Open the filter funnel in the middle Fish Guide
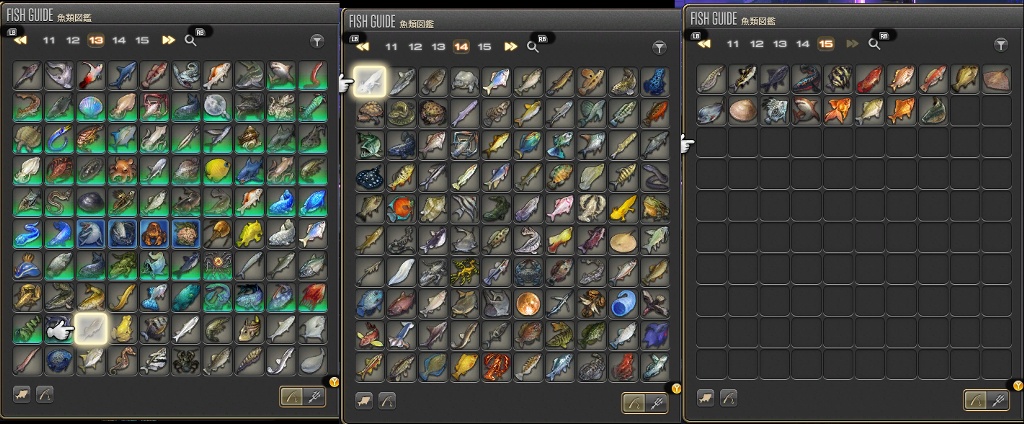Screen dimensions: 1024x424 coord(660,47)
